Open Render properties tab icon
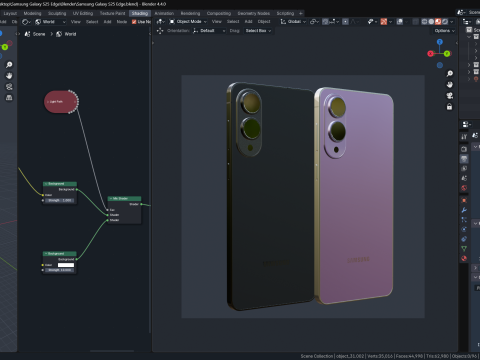480x360 pixels. [x=464, y=149]
